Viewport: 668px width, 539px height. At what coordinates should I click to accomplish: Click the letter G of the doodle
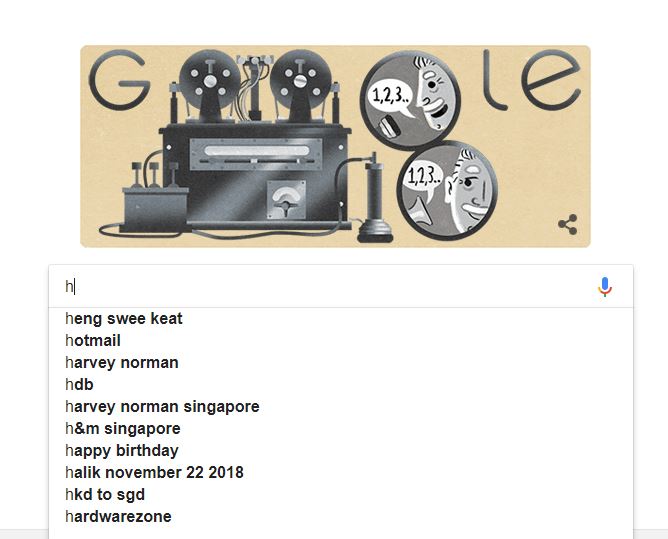point(120,79)
